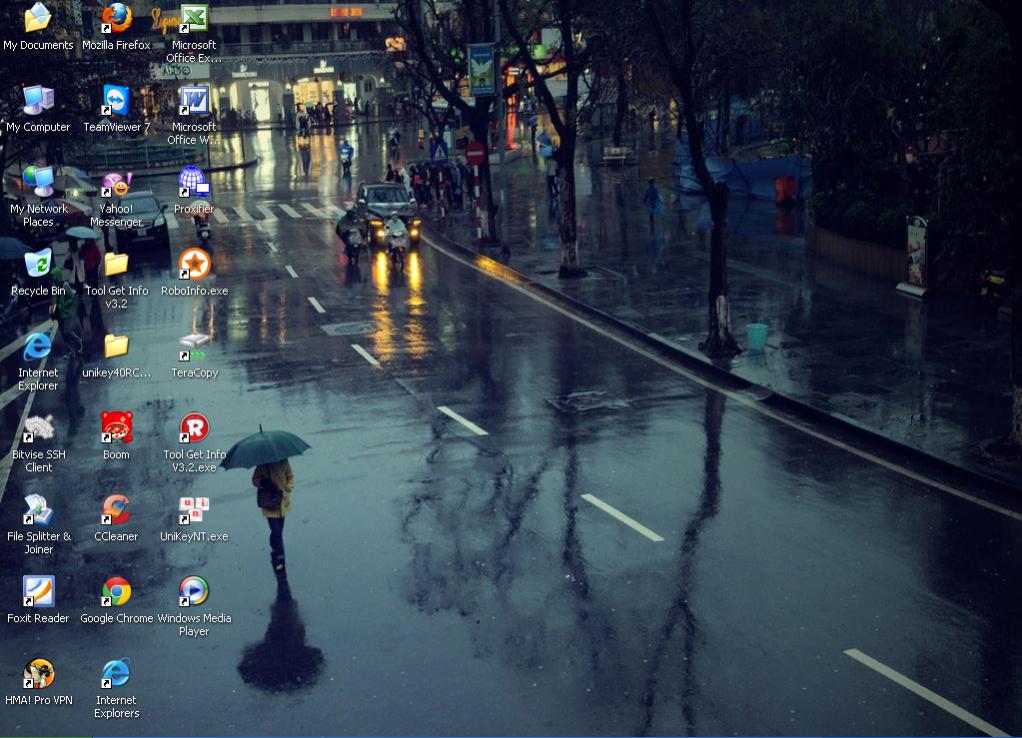Click the Mozilla Firefox shortcut
Screen dimensions: 1022x738
tap(116, 19)
